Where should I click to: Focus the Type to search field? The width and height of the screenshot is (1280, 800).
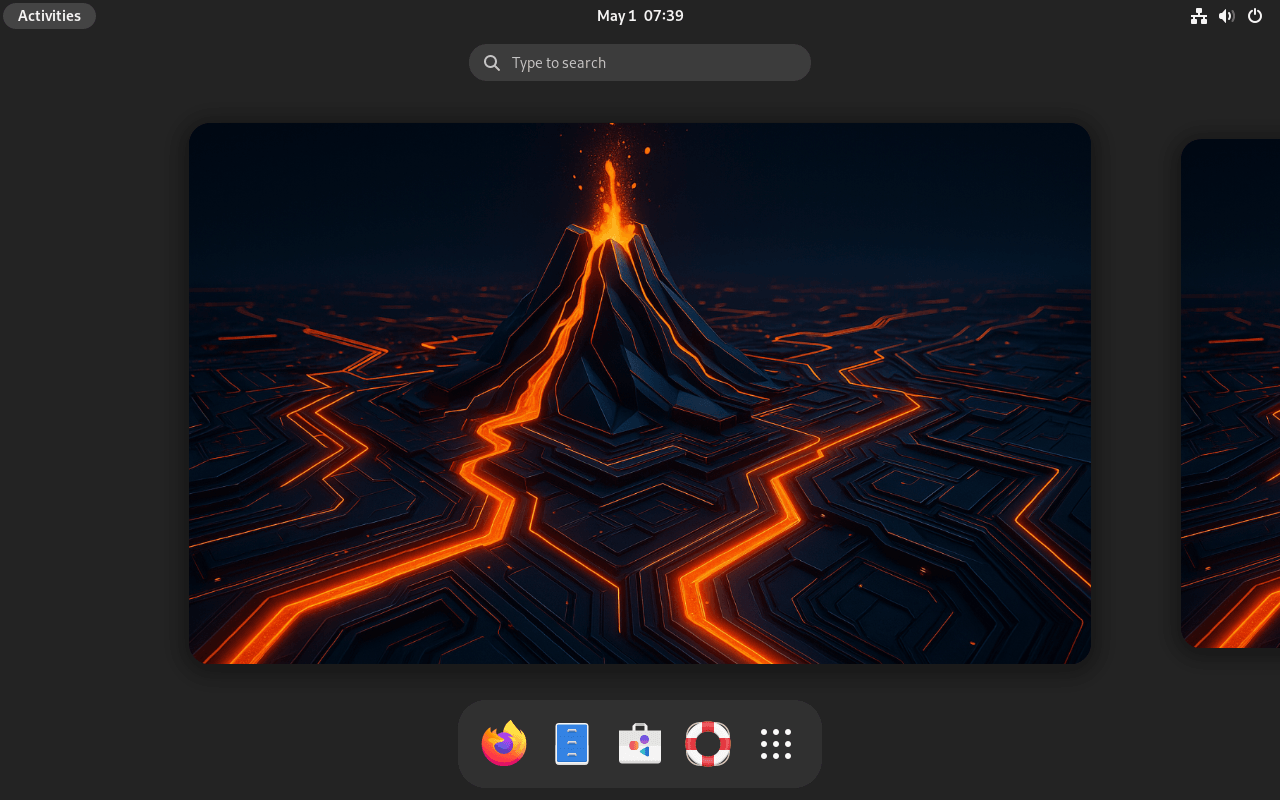(640, 62)
